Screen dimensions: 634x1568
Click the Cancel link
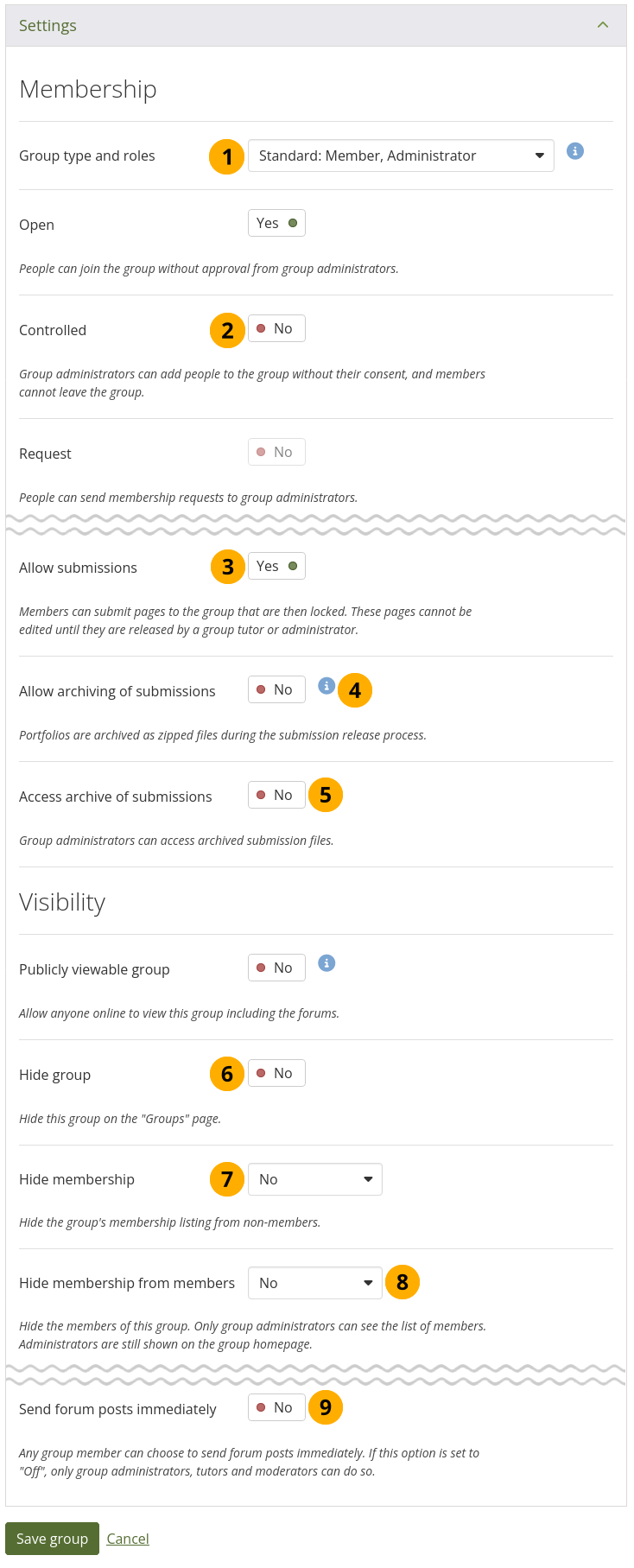coord(128,1539)
